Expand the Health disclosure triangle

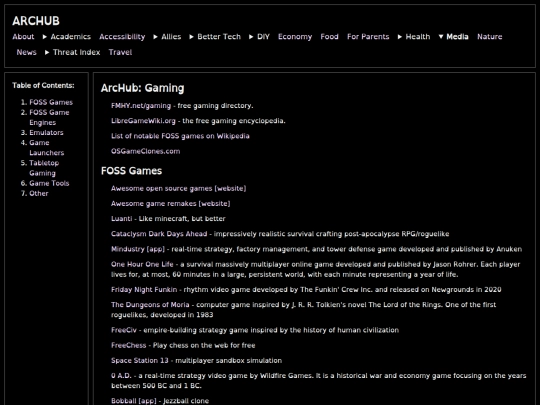[x=400, y=37]
